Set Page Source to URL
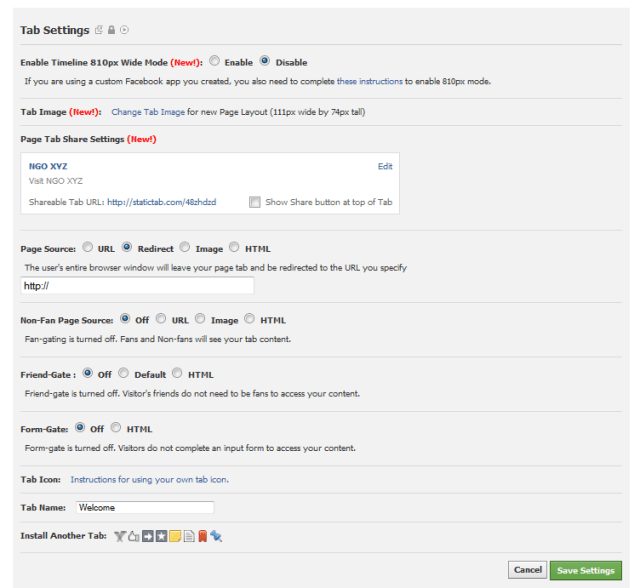Viewport: 640px width, 588px height. 87,247
